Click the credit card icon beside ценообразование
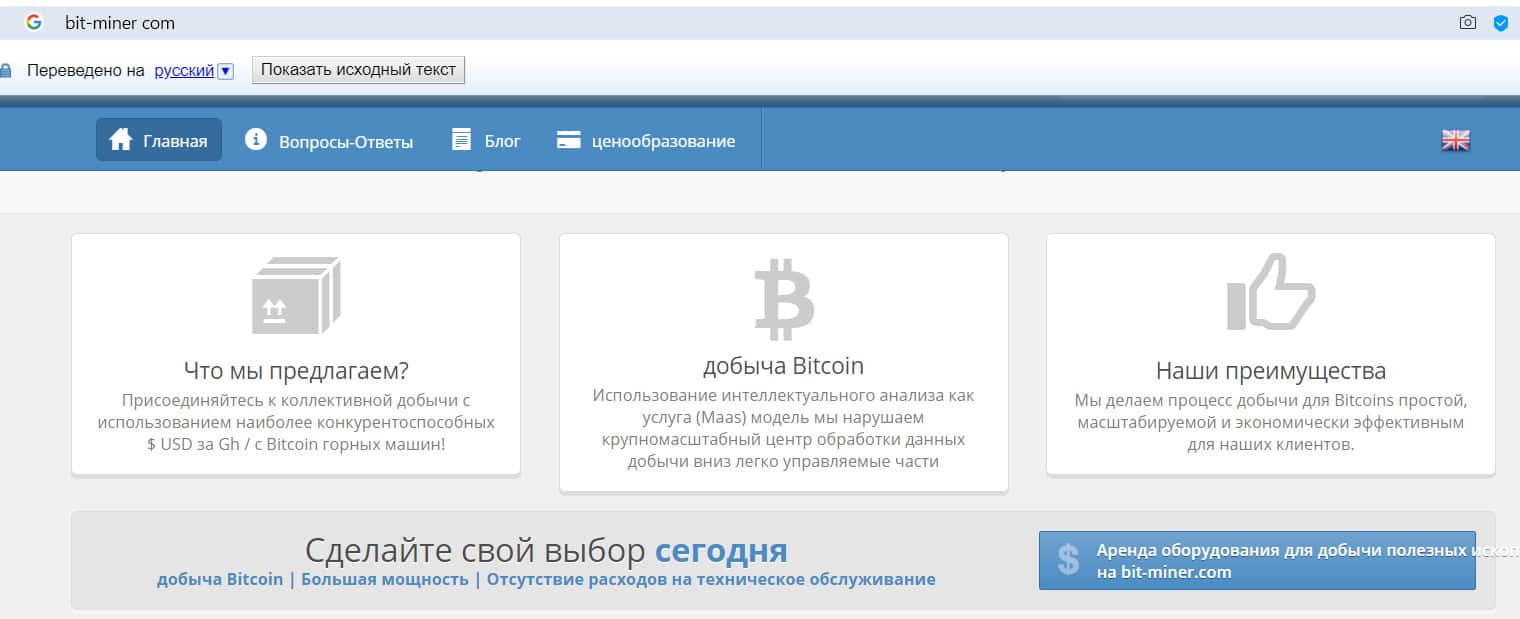Viewport: 1520px width, 619px height. (x=569, y=140)
